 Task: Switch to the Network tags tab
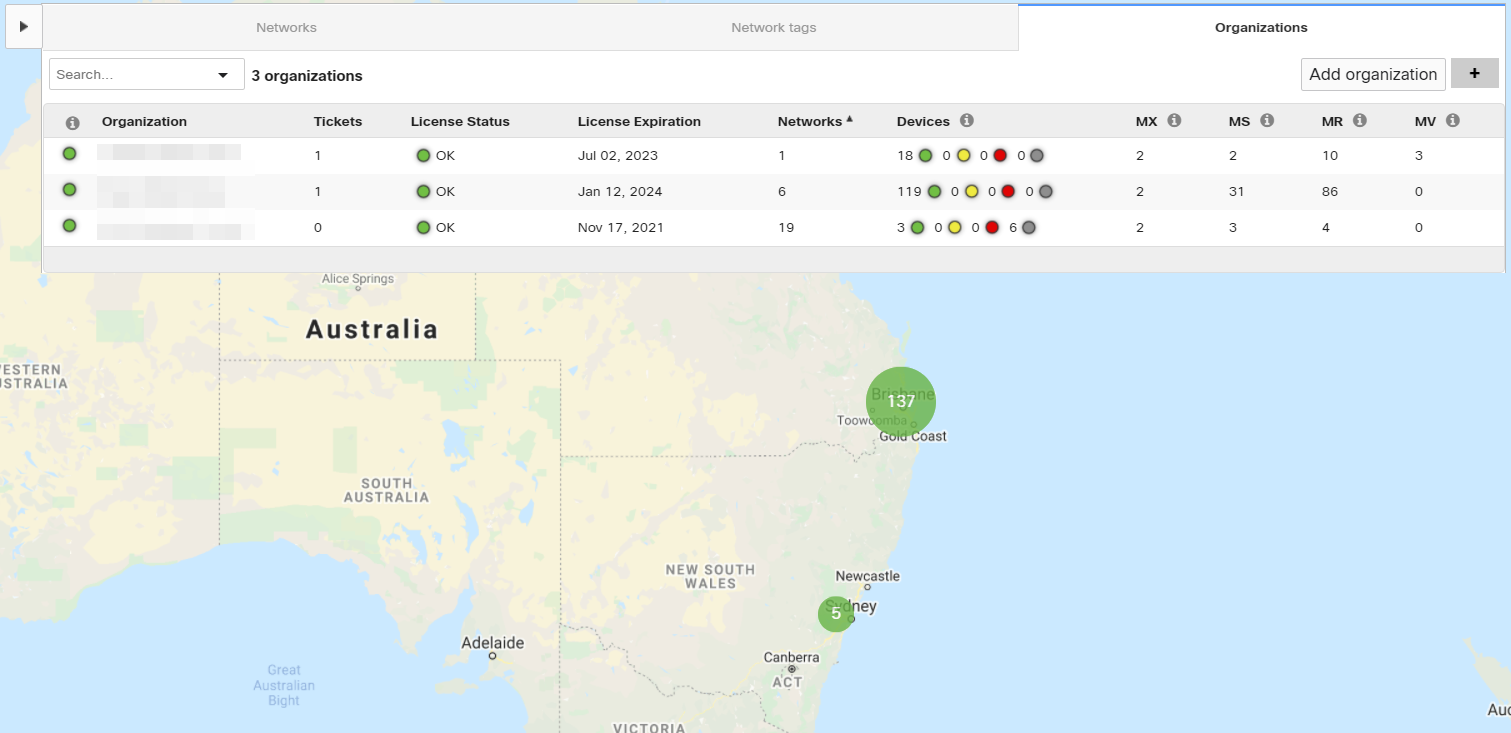tap(773, 27)
